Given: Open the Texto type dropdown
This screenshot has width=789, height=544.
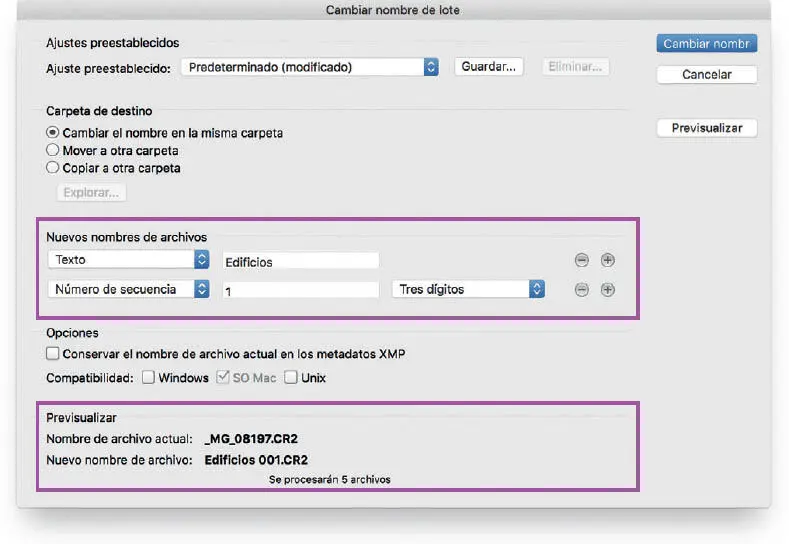Looking at the screenshot, I should click(128, 260).
